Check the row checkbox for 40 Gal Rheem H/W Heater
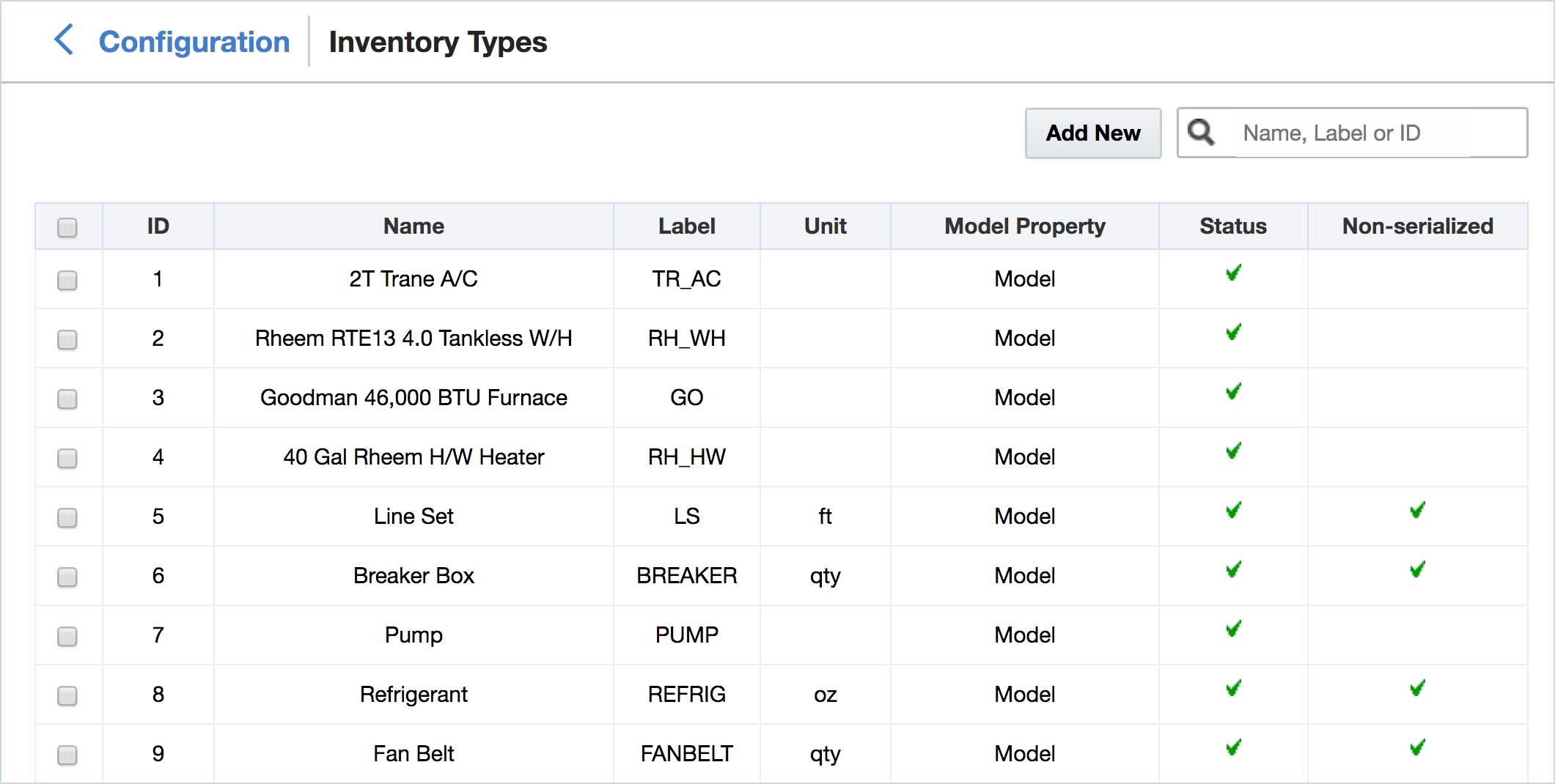Screen dimensions: 1555x784 tap(67, 457)
